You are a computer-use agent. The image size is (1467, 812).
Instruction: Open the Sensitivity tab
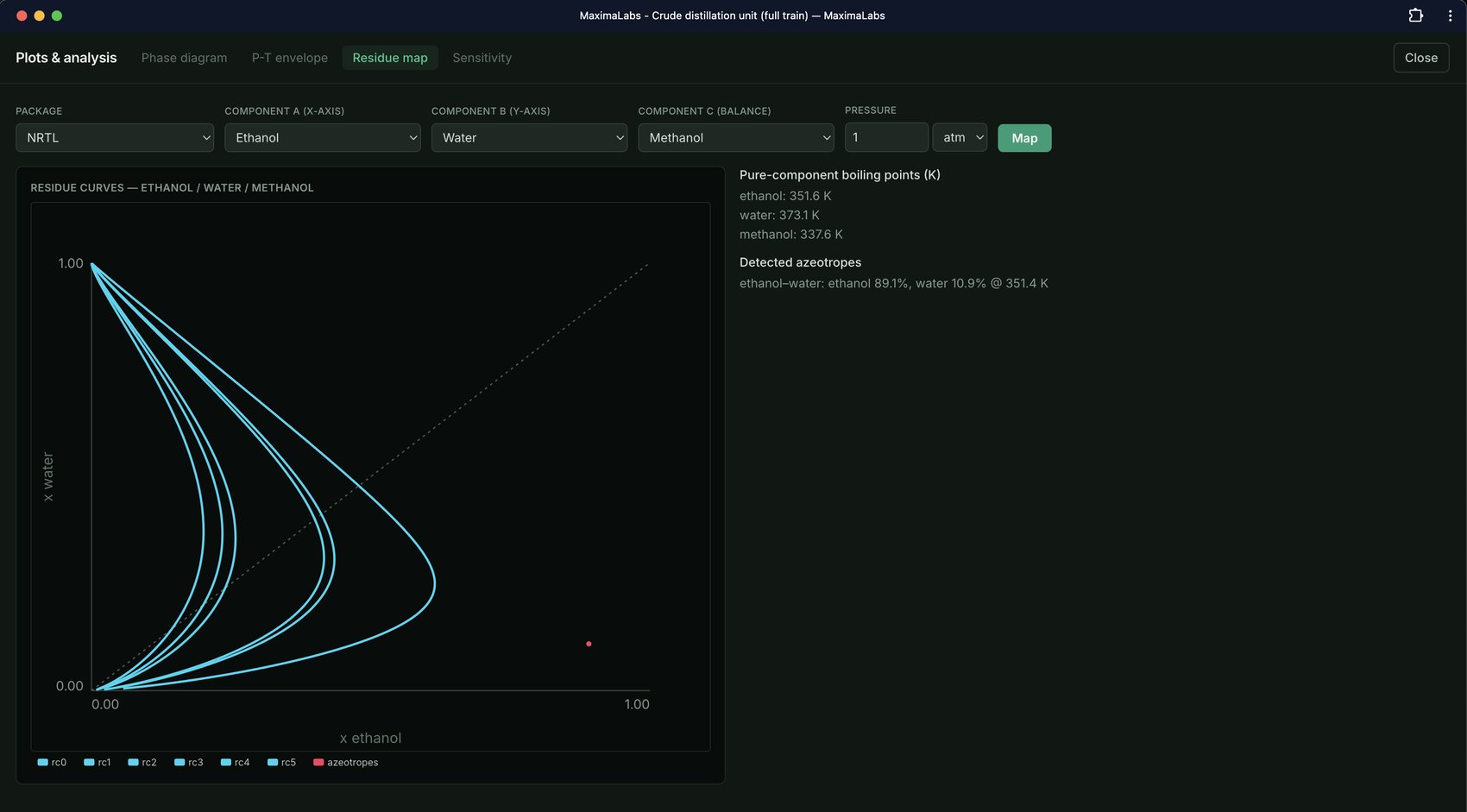click(x=482, y=58)
